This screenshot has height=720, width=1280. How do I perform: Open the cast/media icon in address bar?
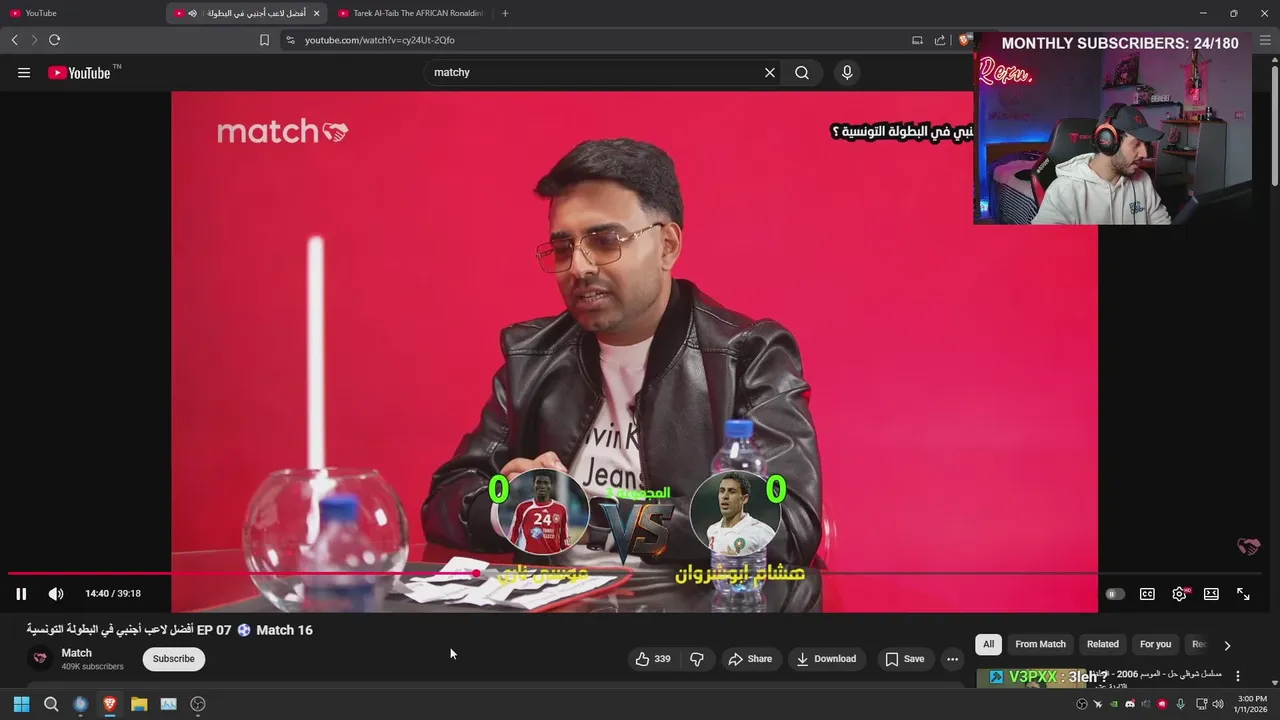pos(917,40)
